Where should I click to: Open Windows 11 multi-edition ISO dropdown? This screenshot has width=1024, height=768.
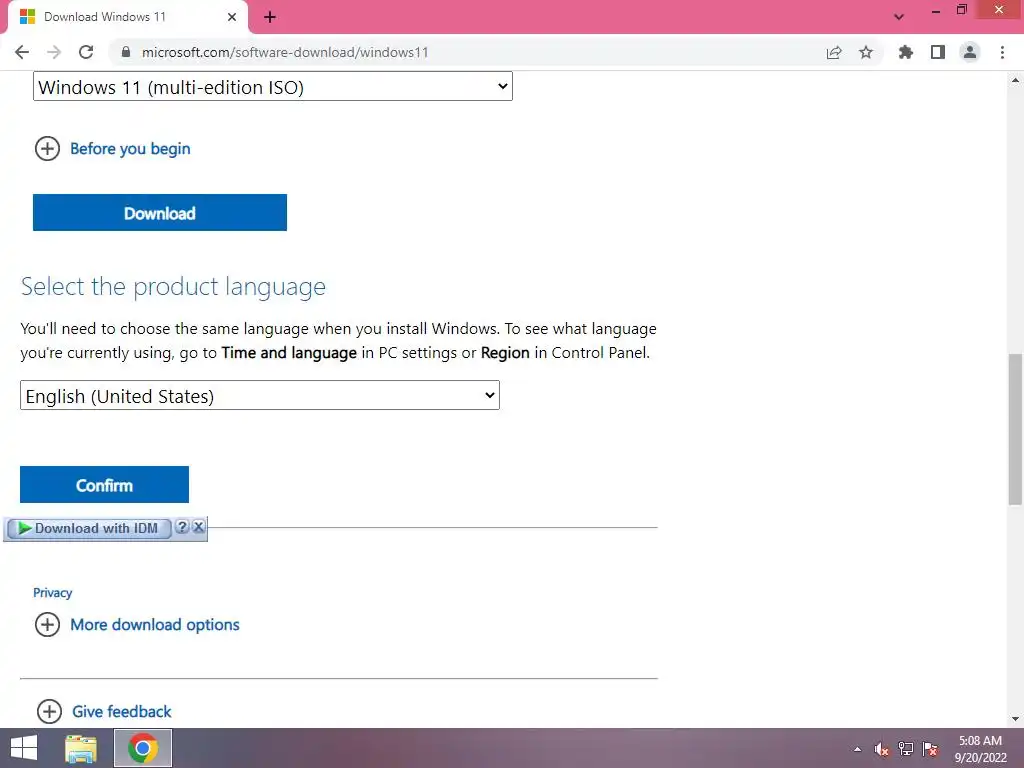(273, 86)
